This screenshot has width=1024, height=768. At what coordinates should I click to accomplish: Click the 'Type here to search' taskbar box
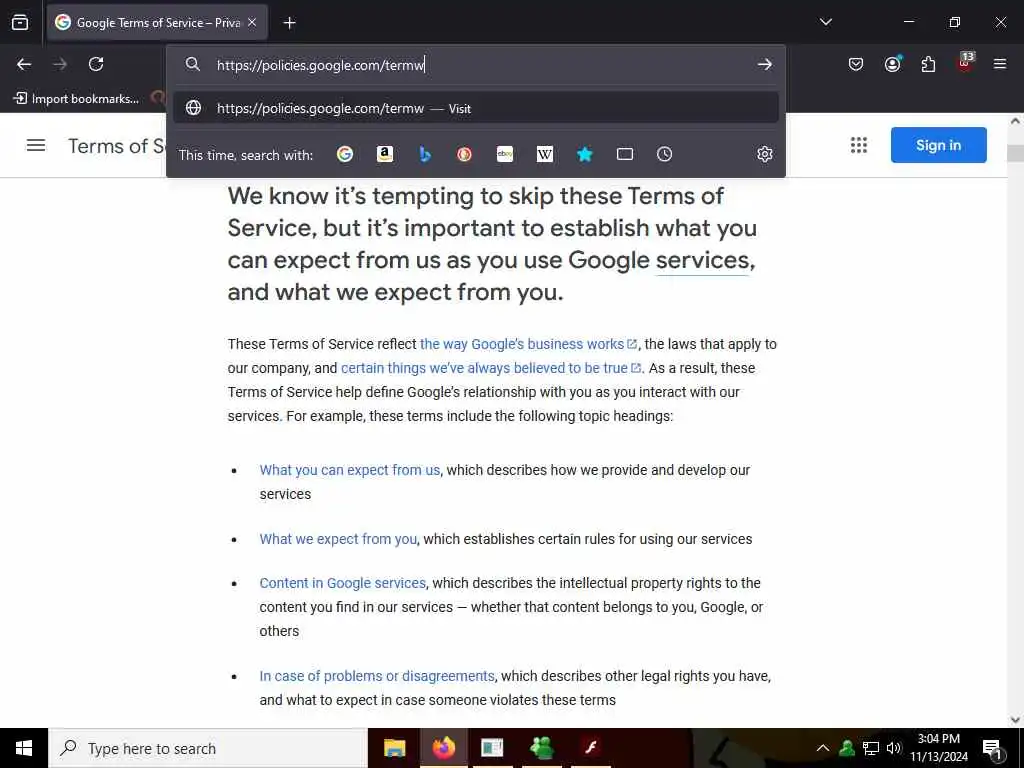point(208,748)
